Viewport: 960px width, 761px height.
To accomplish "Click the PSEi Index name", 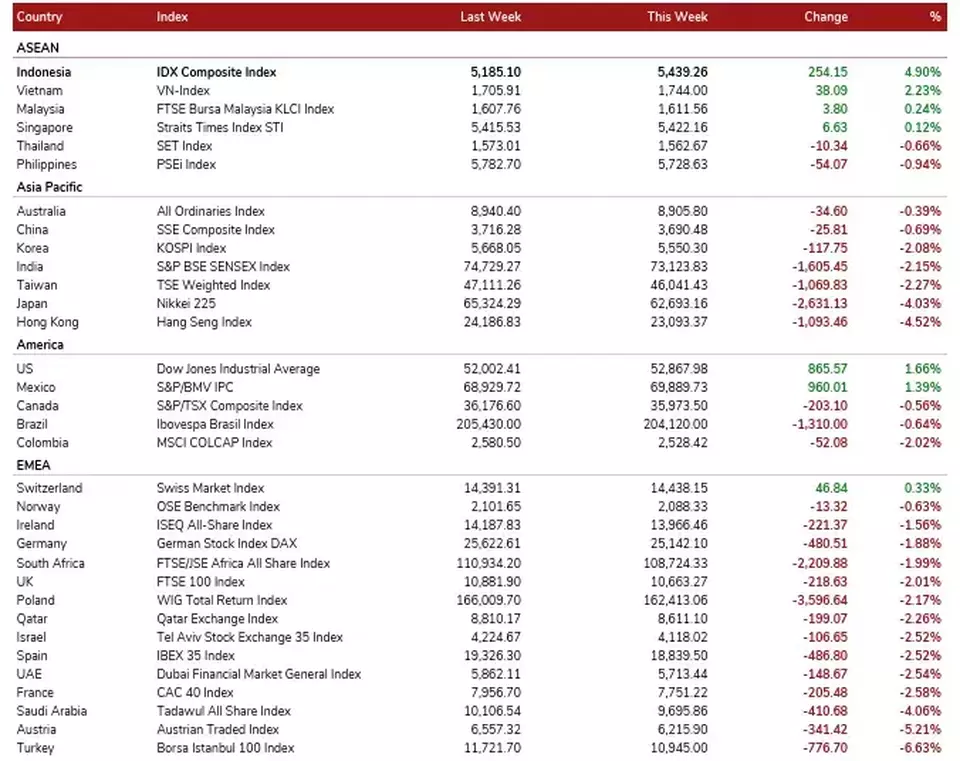I will (x=186, y=164).
